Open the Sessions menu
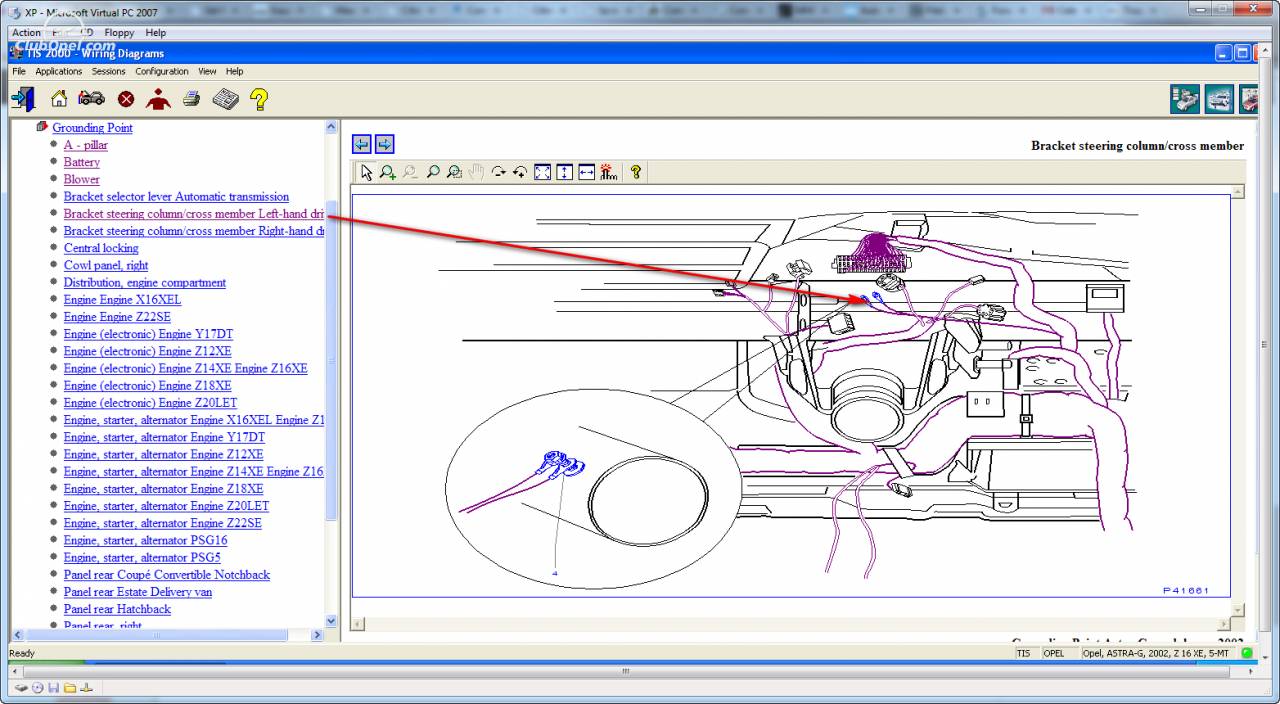The width and height of the screenshot is (1280, 704). [x=109, y=71]
